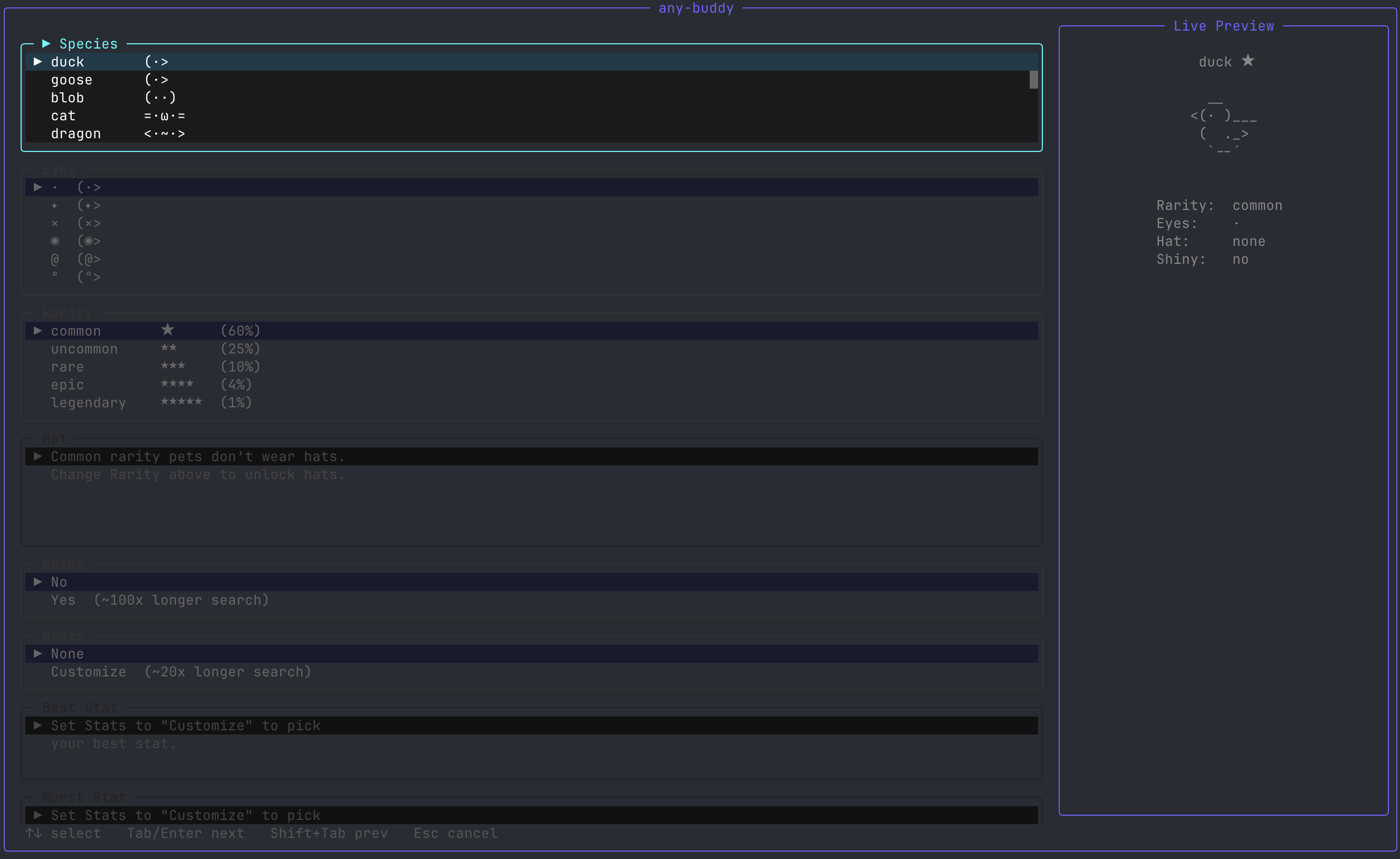Click the dragon face glyph <·~·>
This screenshot has height=859, width=1400.
point(164,134)
